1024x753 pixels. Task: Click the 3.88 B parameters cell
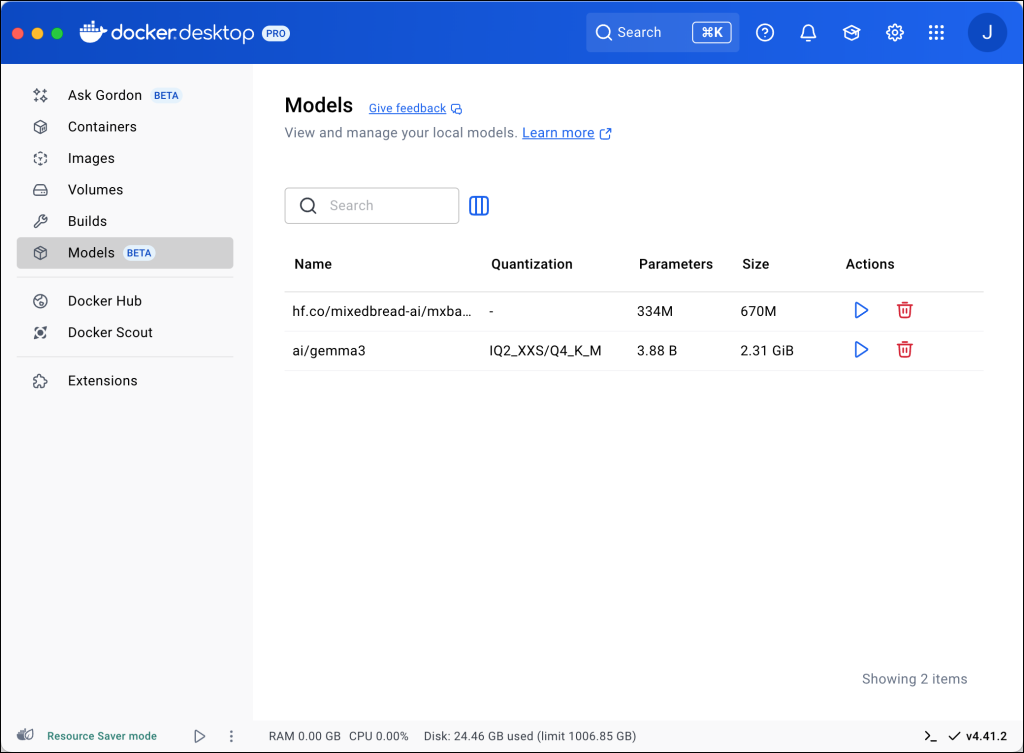657,351
